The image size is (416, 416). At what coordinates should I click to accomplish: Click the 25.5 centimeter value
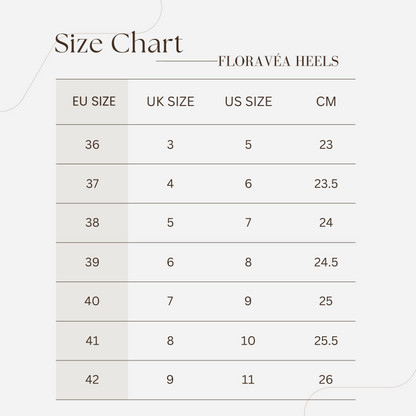(x=326, y=340)
